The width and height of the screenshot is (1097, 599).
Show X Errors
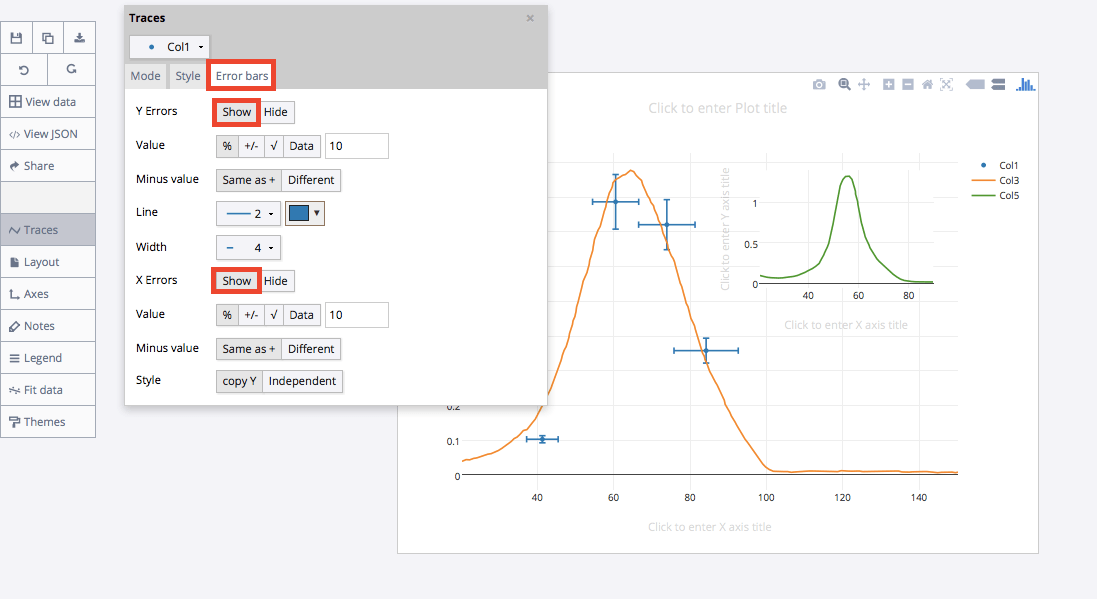(x=236, y=281)
